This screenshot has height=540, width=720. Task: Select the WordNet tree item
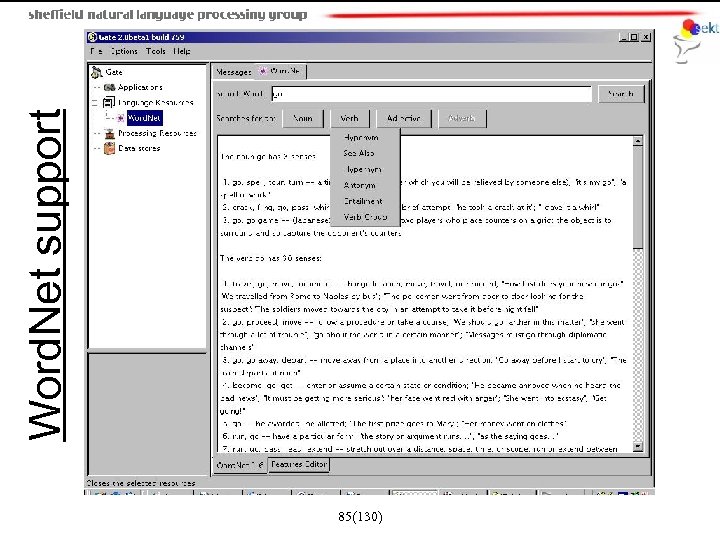144,118
